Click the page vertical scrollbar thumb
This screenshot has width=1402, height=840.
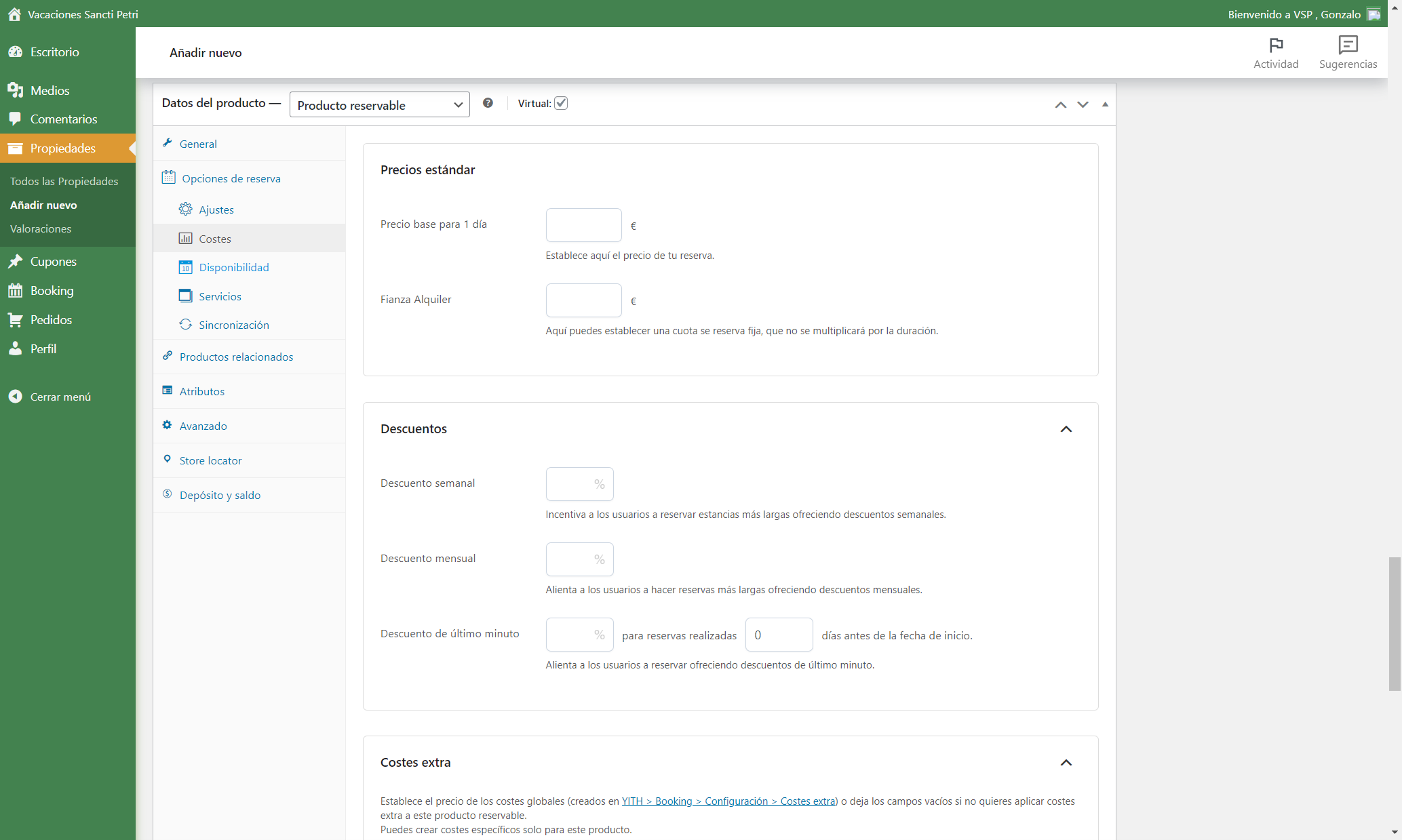tap(1395, 624)
